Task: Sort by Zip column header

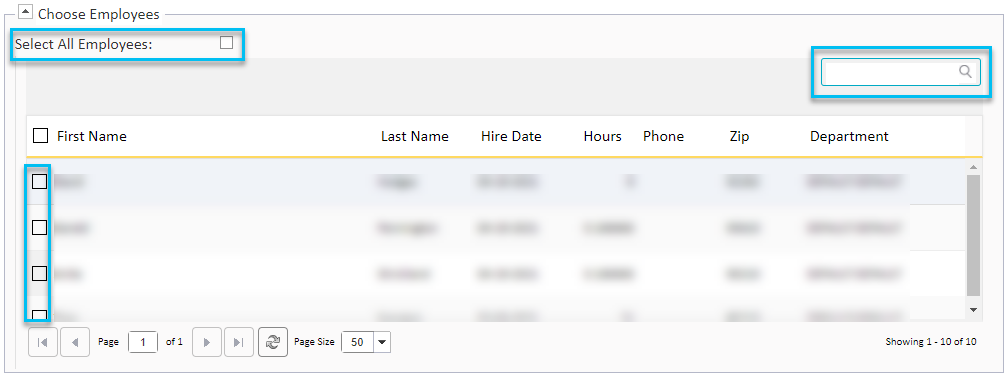Action: point(739,136)
